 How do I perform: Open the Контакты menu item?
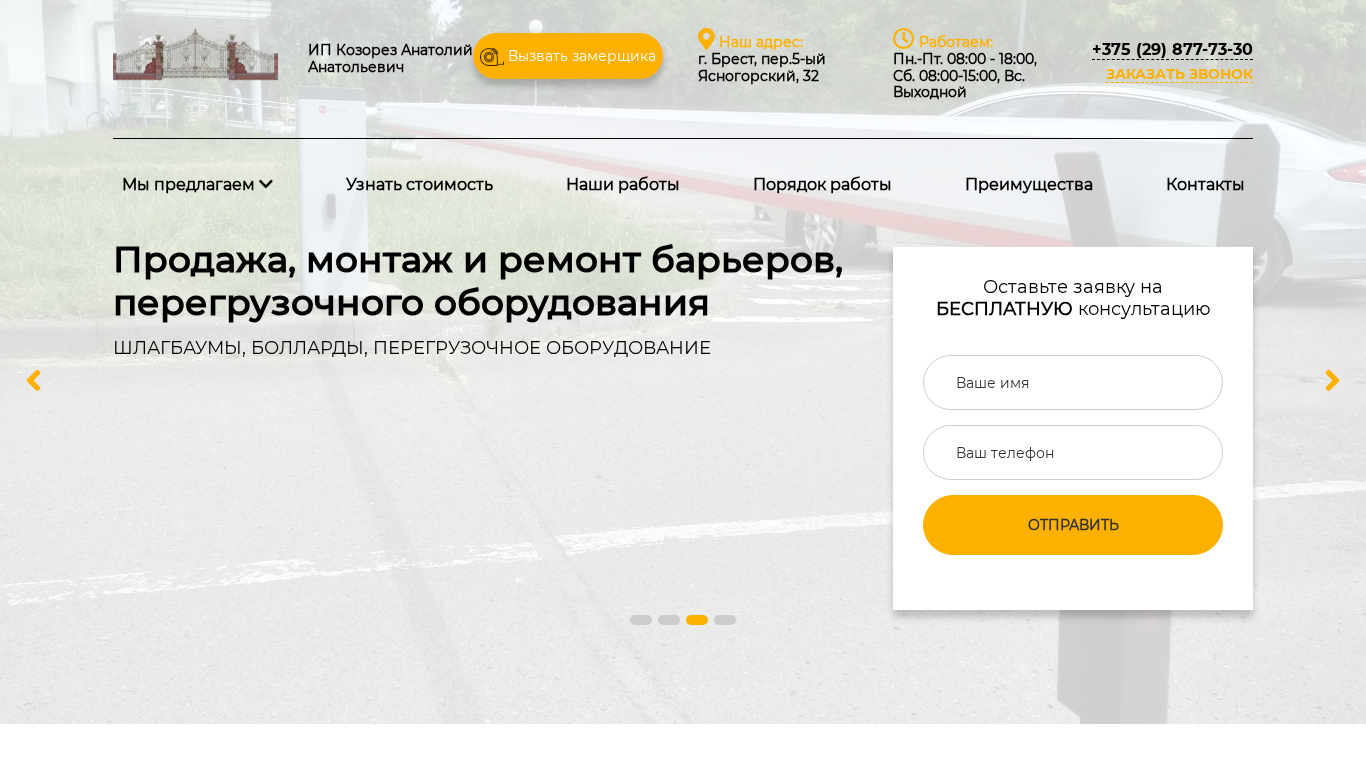click(x=1205, y=184)
